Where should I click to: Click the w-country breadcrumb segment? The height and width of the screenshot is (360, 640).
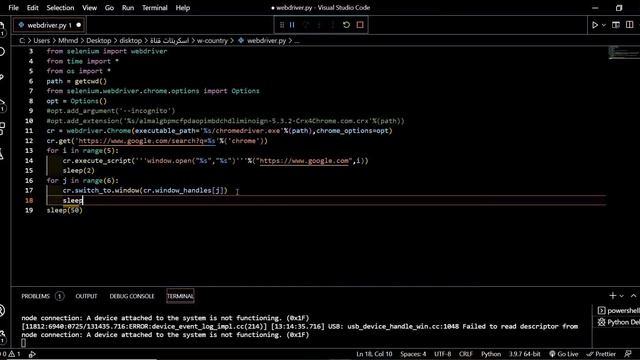coord(212,40)
